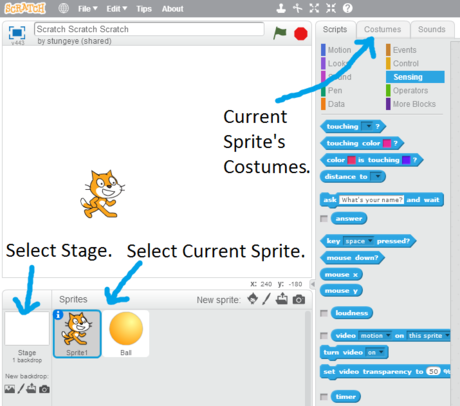The width and height of the screenshot is (460, 406).
Task: Collapse the stage pane with the small arrow
Action: pyautogui.click(x=312, y=284)
